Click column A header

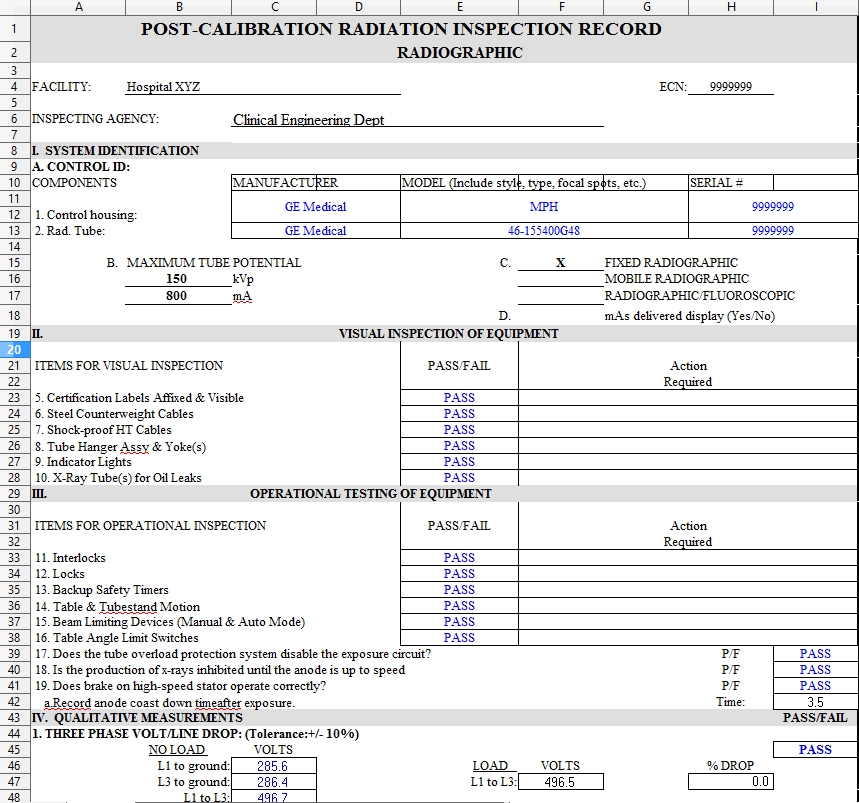pyautogui.click(x=78, y=7)
